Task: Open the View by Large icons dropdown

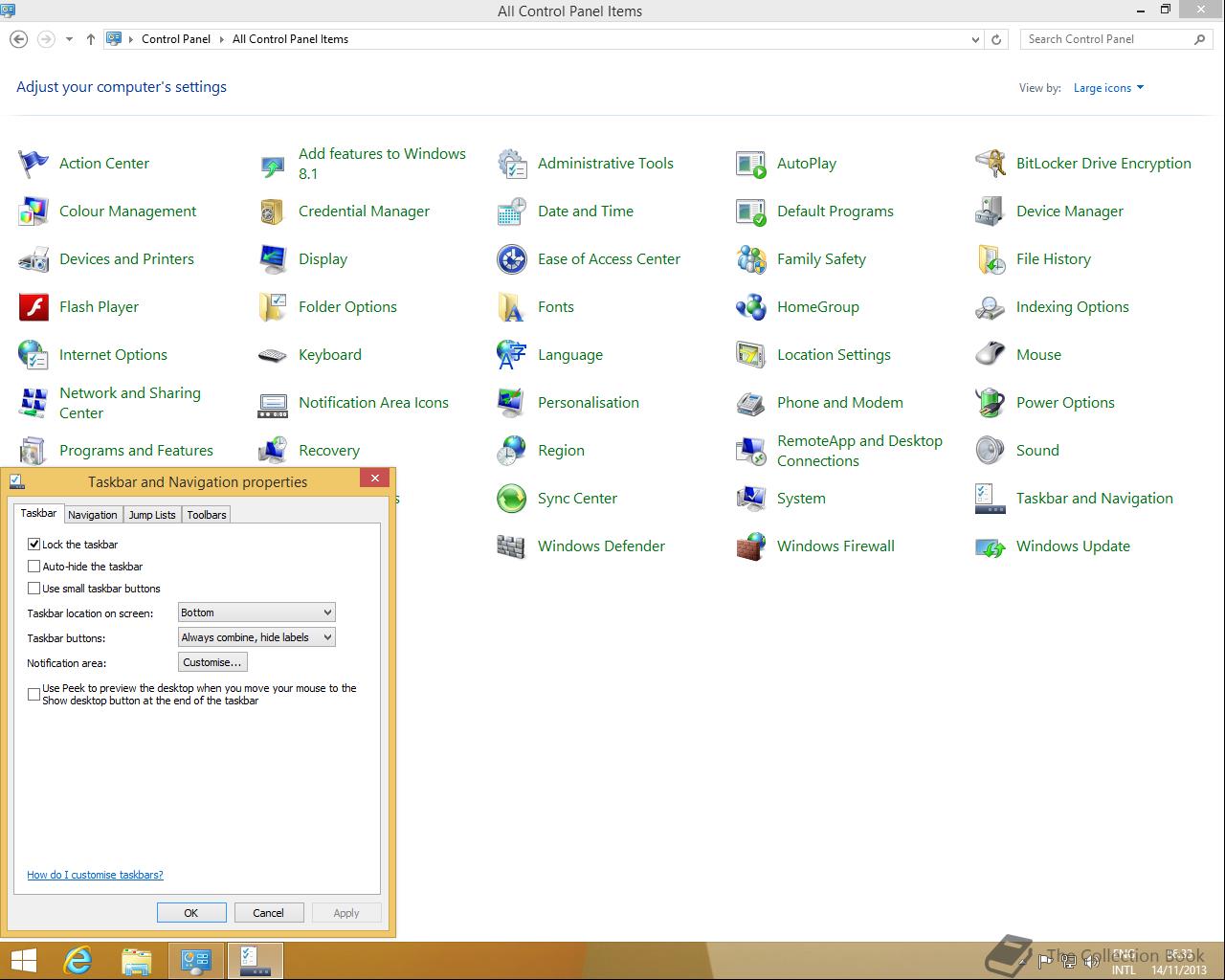Action: point(1108,88)
